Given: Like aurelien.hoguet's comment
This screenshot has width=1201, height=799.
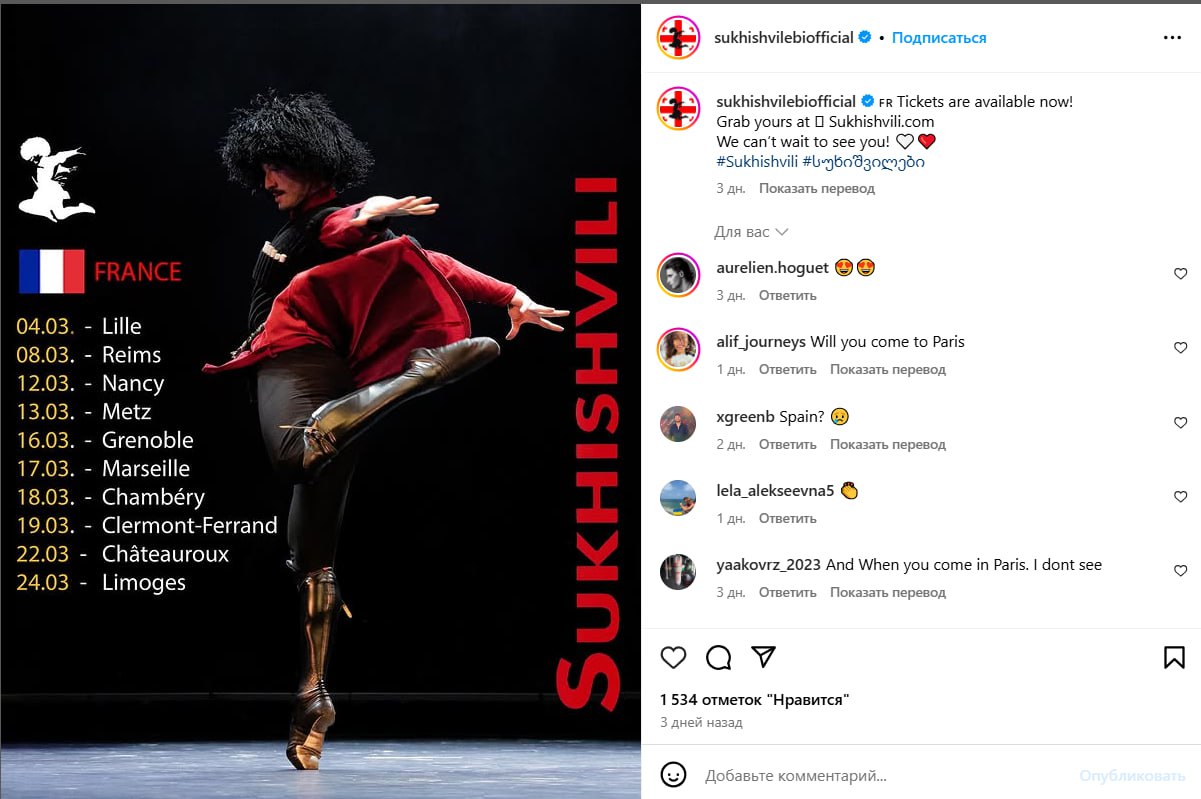Looking at the screenshot, I should point(1180,274).
